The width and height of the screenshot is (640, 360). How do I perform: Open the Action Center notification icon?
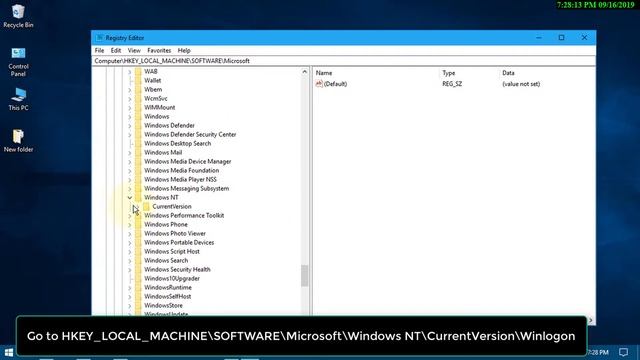click(x=623, y=352)
